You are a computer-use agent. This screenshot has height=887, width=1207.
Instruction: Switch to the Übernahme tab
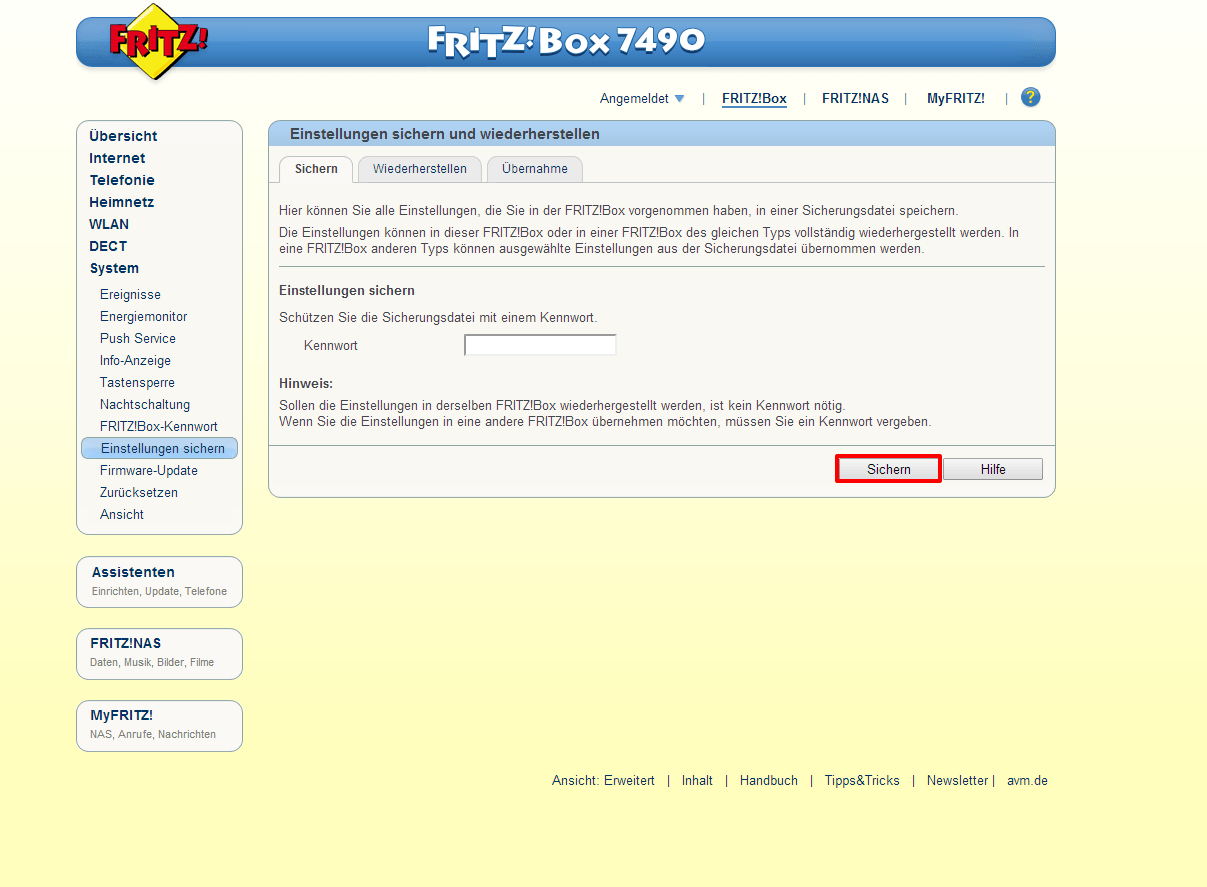click(535, 169)
